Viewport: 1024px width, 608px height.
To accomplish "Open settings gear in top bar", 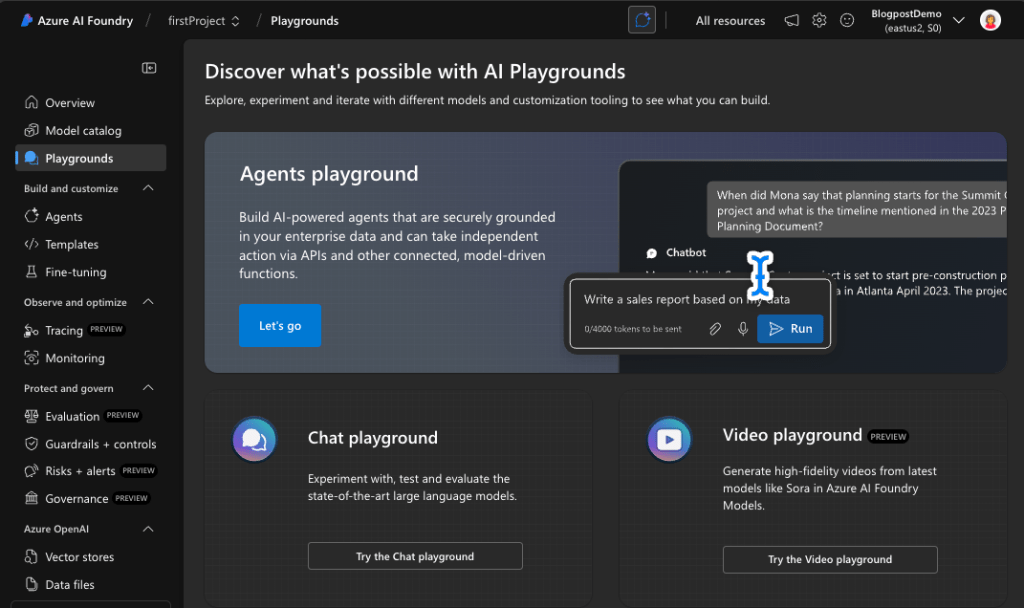I will tap(819, 20).
